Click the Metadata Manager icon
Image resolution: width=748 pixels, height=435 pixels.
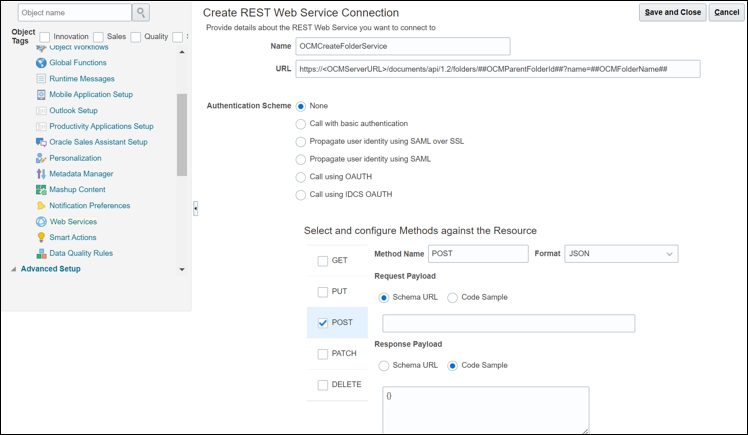41,174
